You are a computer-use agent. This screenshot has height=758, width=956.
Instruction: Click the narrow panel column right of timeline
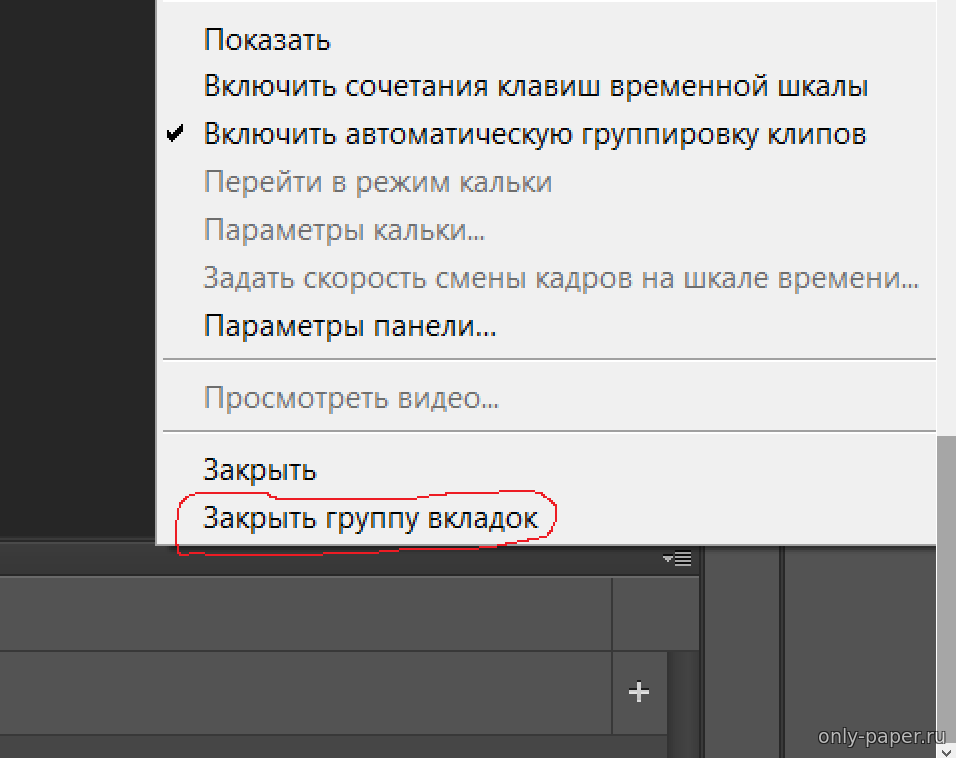point(742,650)
